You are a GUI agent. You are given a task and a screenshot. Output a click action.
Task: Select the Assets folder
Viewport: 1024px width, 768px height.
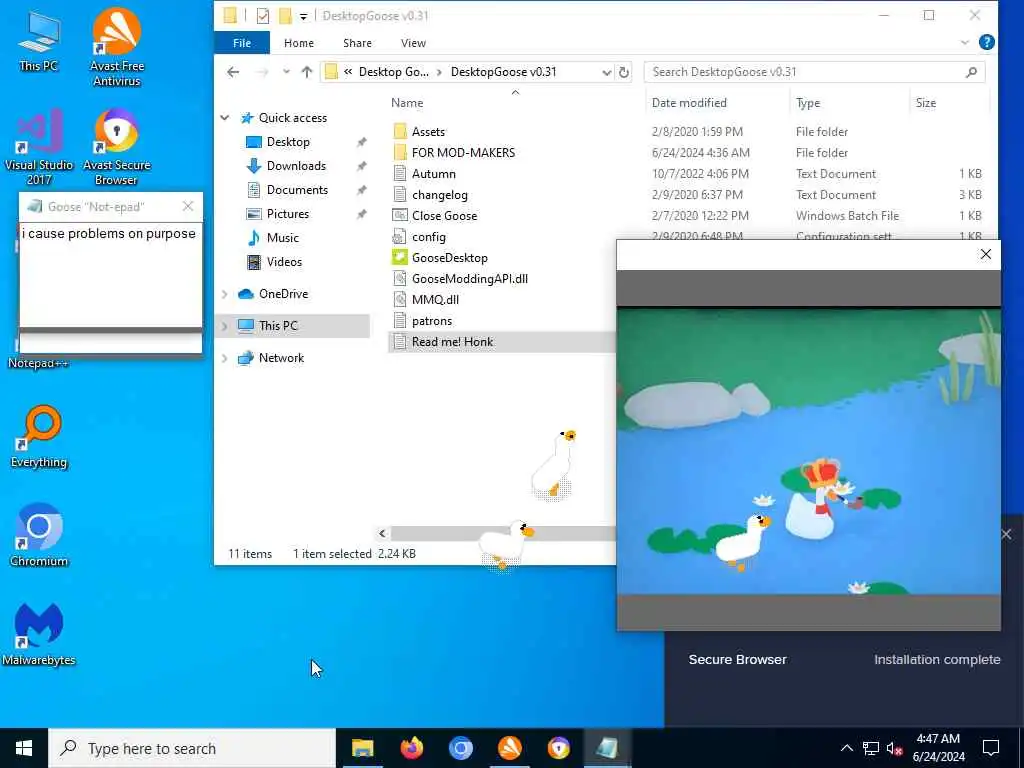tap(428, 131)
